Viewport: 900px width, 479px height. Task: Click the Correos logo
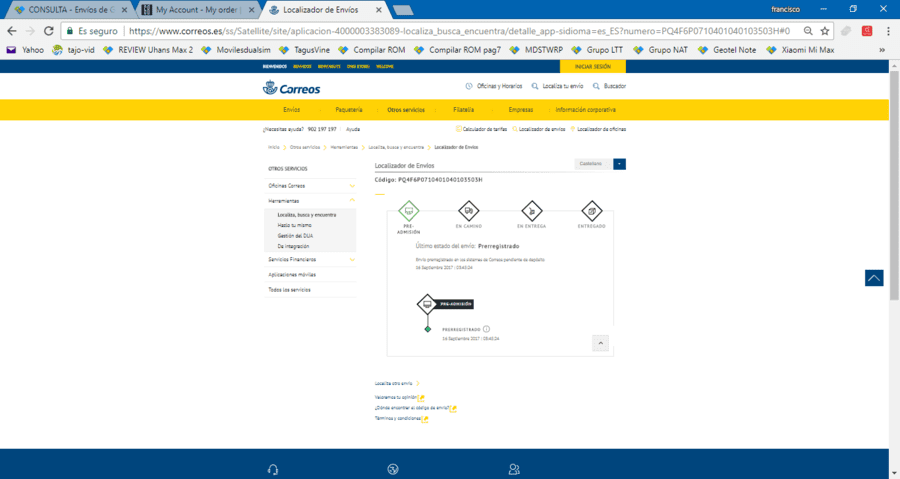(292, 88)
